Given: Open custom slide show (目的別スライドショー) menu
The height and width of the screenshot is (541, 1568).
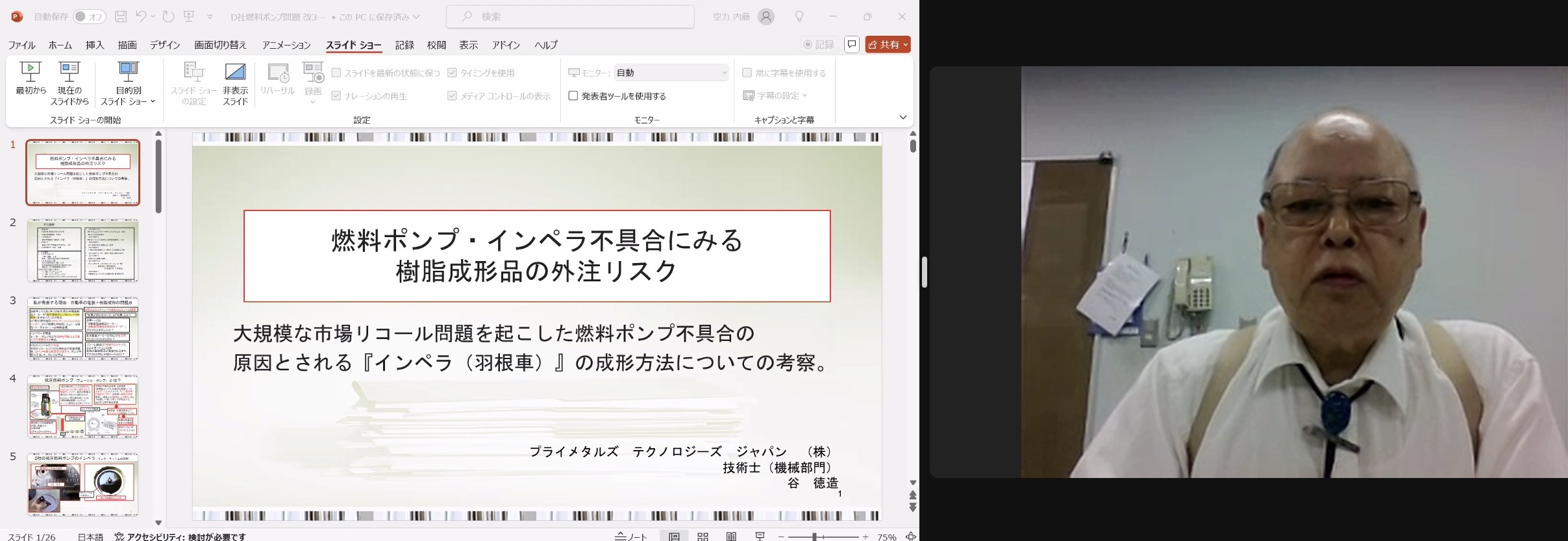Looking at the screenshot, I should (128, 84).
